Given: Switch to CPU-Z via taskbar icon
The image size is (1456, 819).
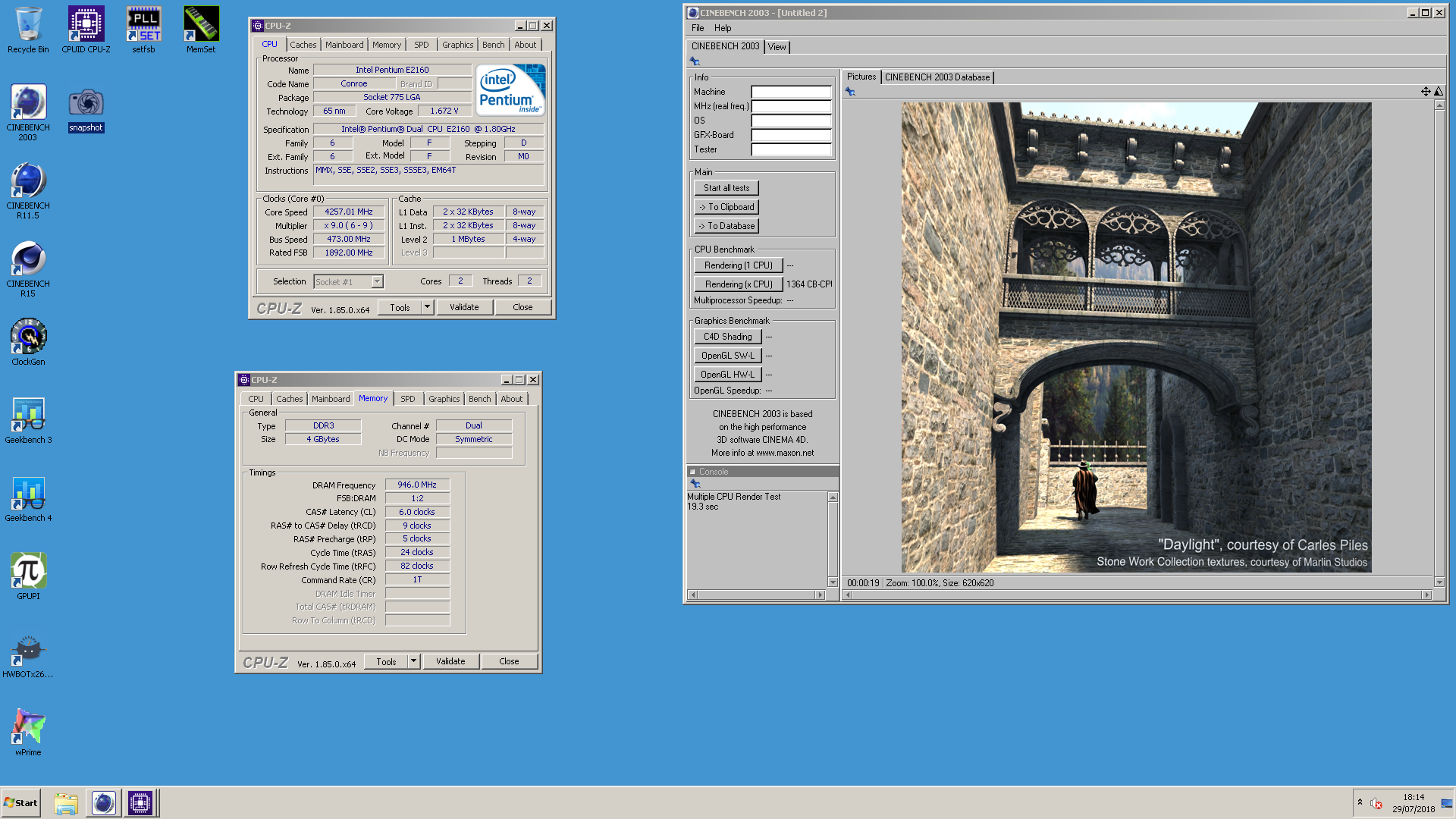Looking at the screenshot, I should click(x=140, y=803).
